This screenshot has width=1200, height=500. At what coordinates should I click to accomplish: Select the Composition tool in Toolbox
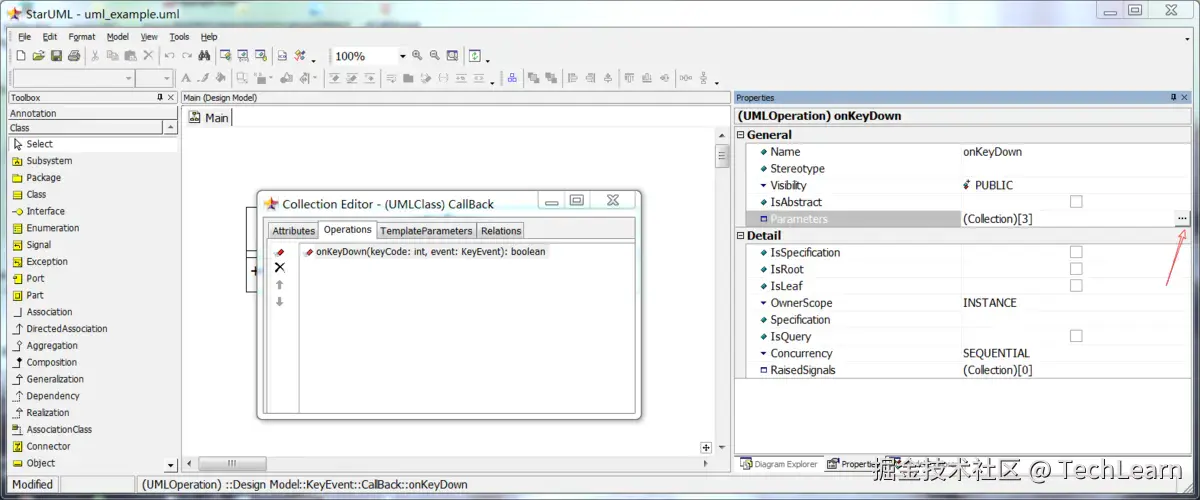point(52,363)
